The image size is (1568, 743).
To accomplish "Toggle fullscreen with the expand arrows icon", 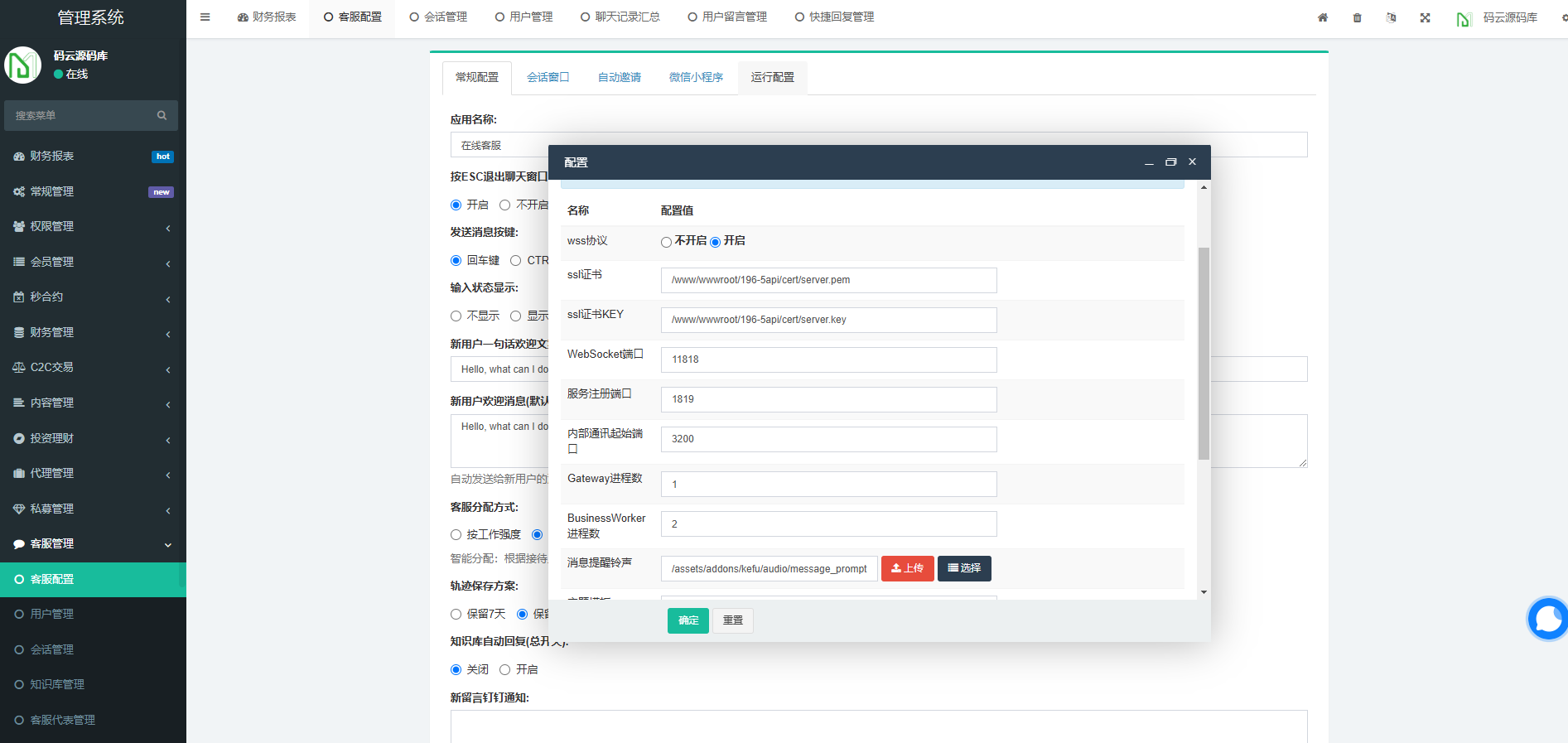I will point(1425,17).
